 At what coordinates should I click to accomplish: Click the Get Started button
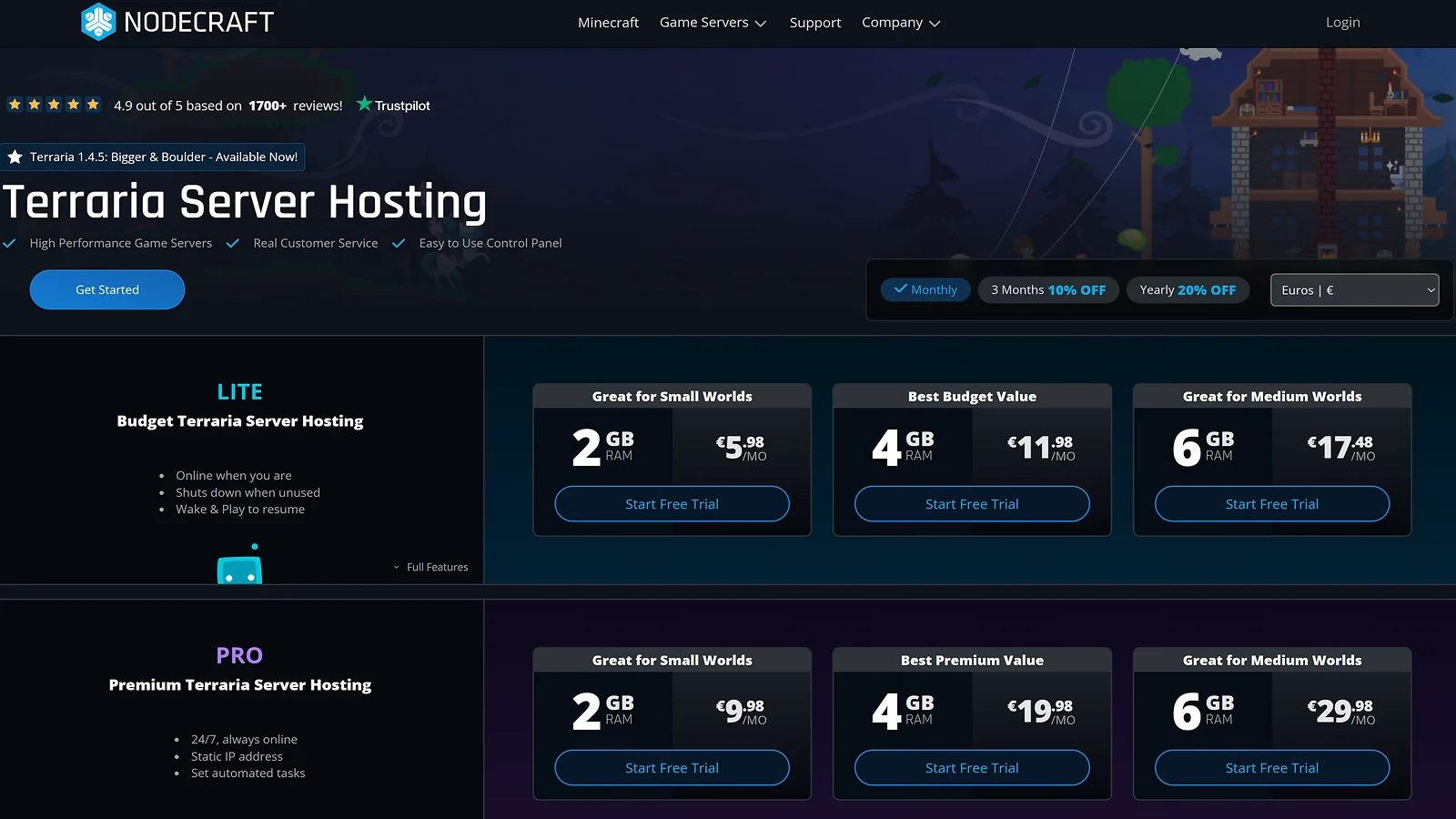pyautogui.click(x=107, y=289)
